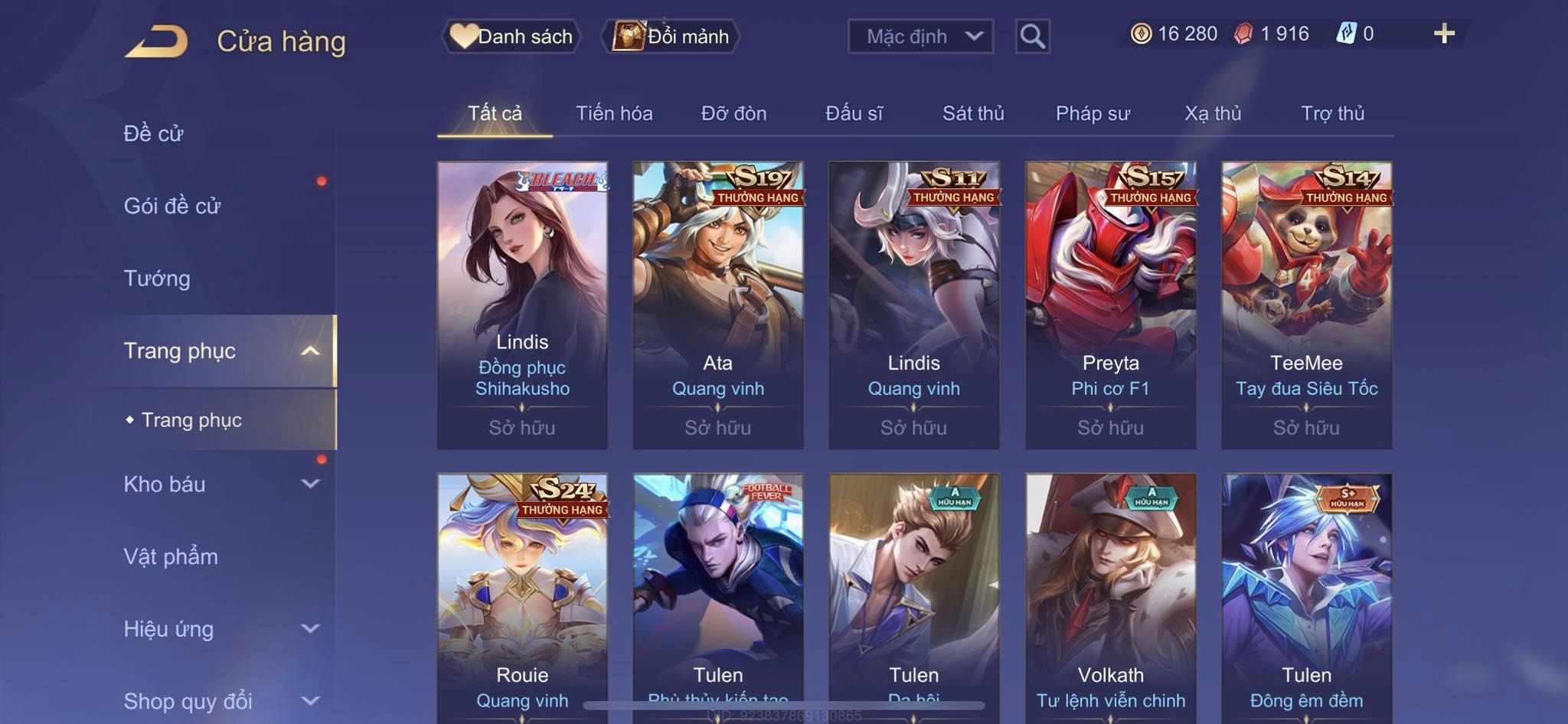This screenshot has width=1568, height=724.
Task: Select the Pháp sư filter tab
Action: pyautogui.click(x=1093, y=113)
